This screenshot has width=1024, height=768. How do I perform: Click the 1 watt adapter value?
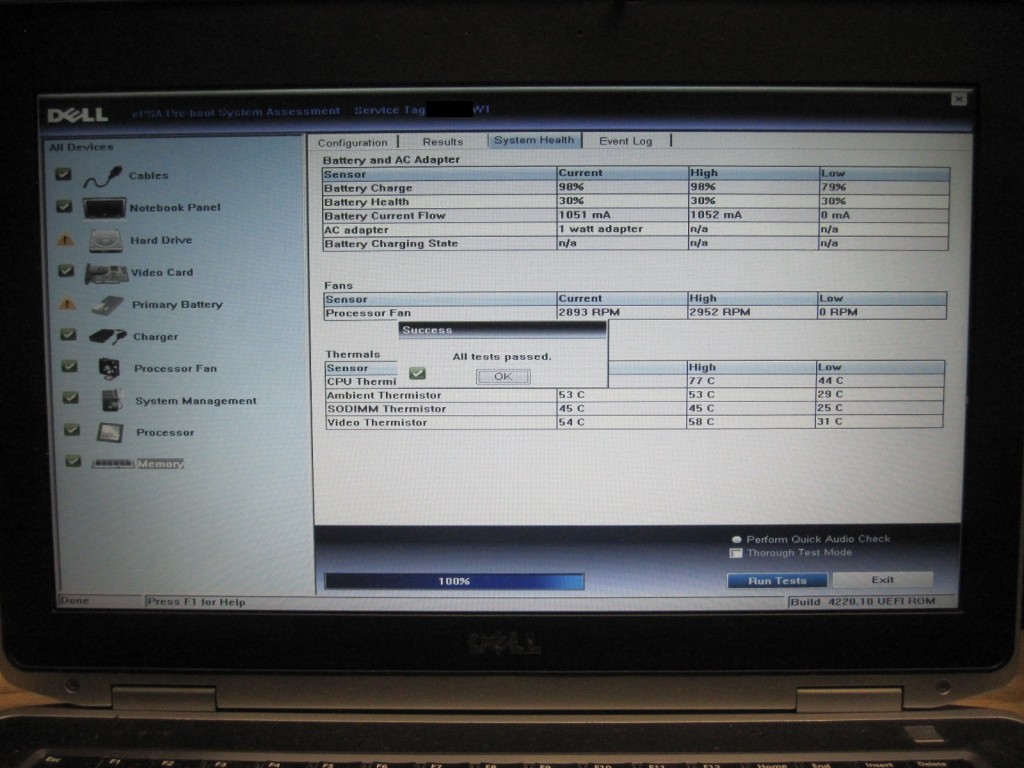[601, 229]
